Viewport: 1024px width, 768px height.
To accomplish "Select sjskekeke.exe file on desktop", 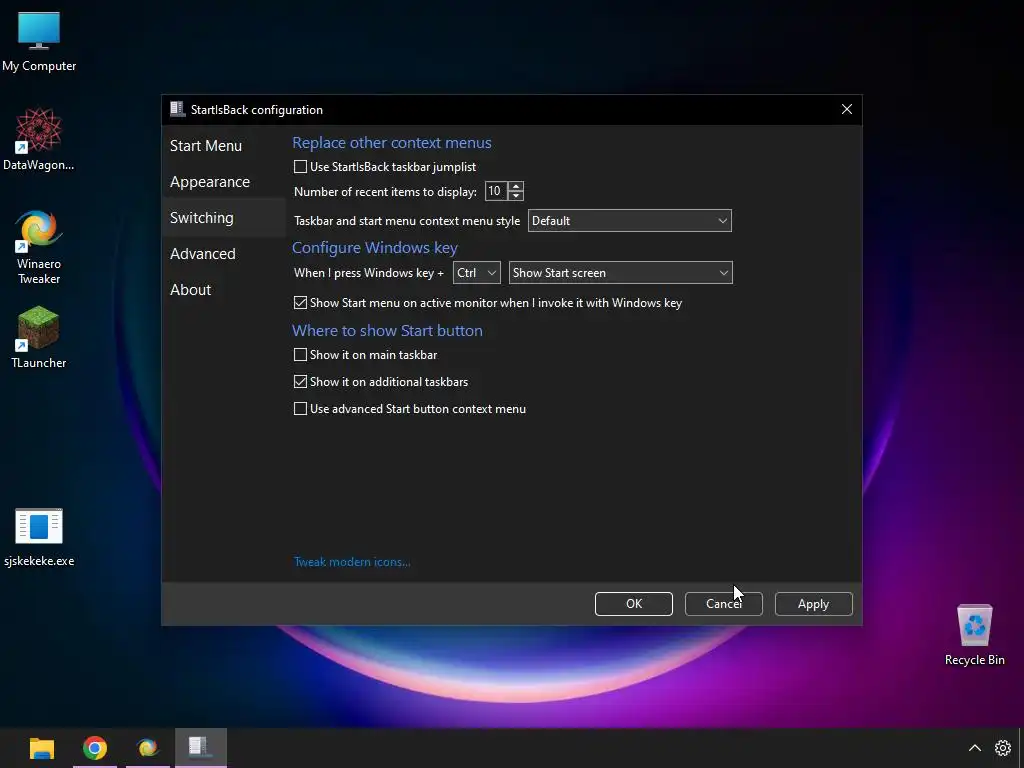I will (x=39, y=537).
